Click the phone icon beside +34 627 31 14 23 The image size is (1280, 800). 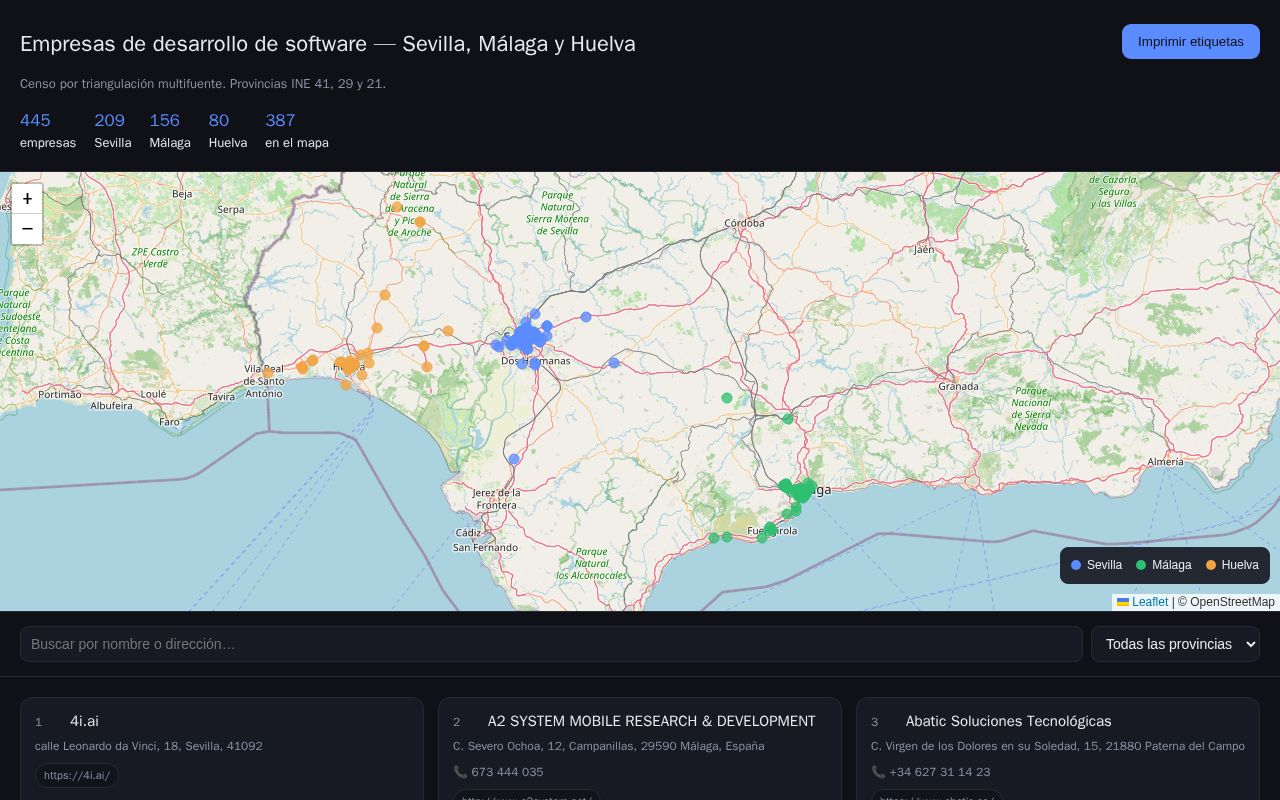click(878, 772)
